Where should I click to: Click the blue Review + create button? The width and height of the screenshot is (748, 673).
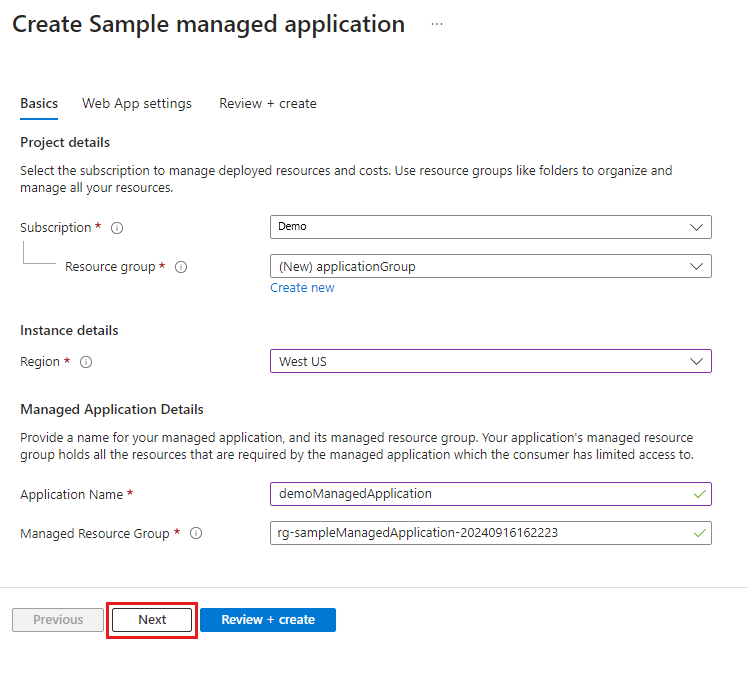268,620
